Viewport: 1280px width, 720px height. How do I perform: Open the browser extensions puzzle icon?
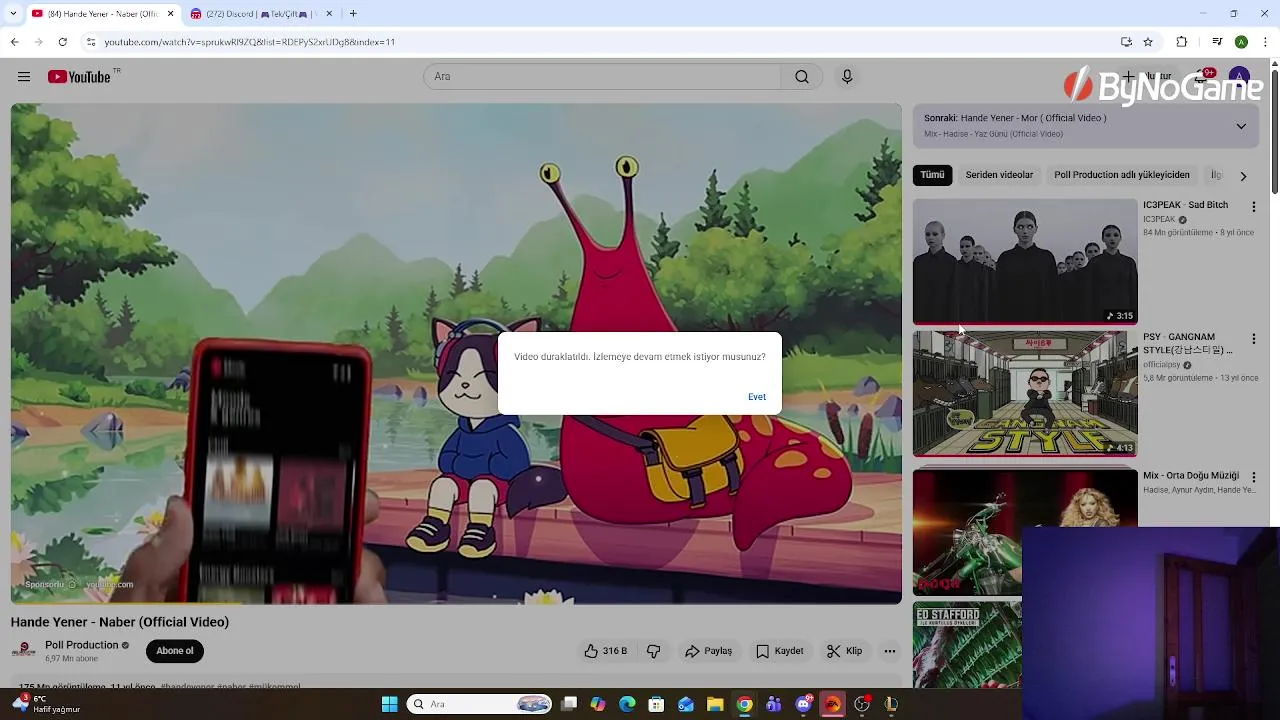pyautogui.click(x=1182, y=42)
